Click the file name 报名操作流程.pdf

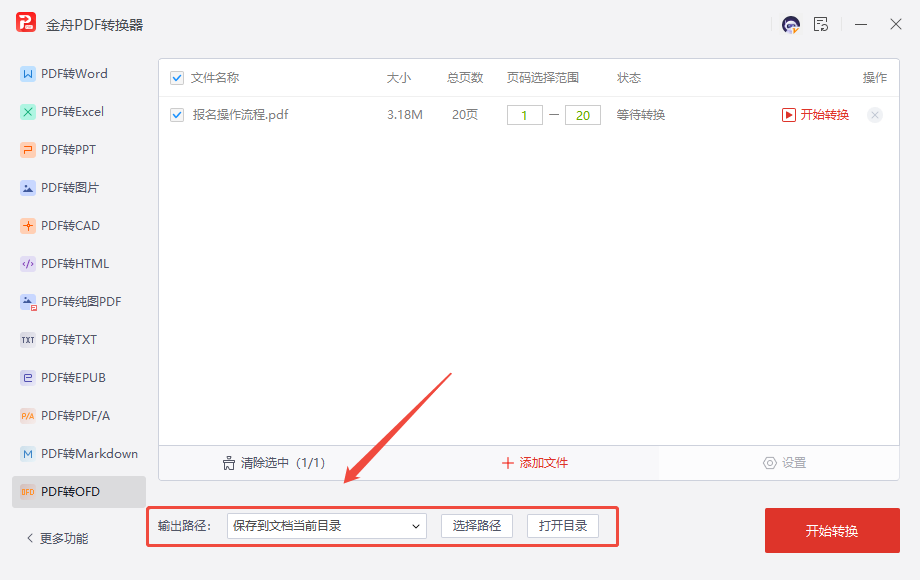click(241, 115)
